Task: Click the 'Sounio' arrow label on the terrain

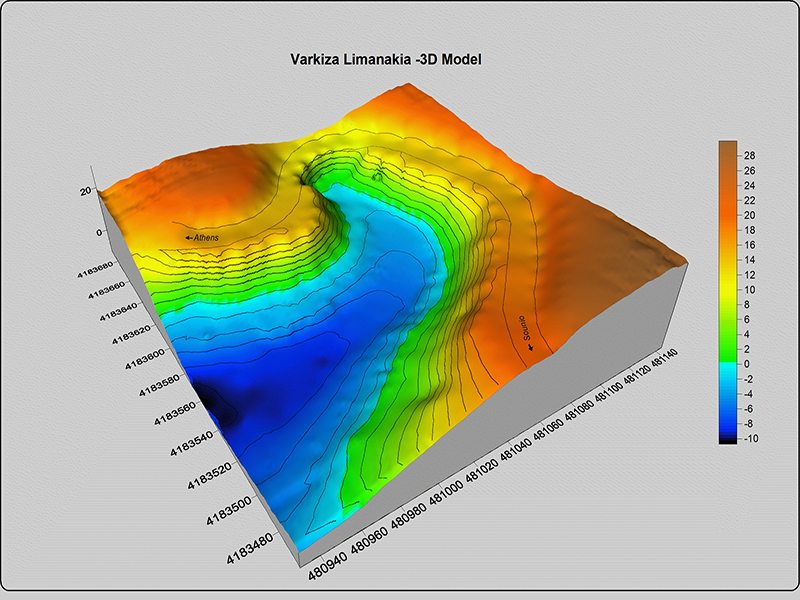Action: pyautogui.click(x=527, y=333)
